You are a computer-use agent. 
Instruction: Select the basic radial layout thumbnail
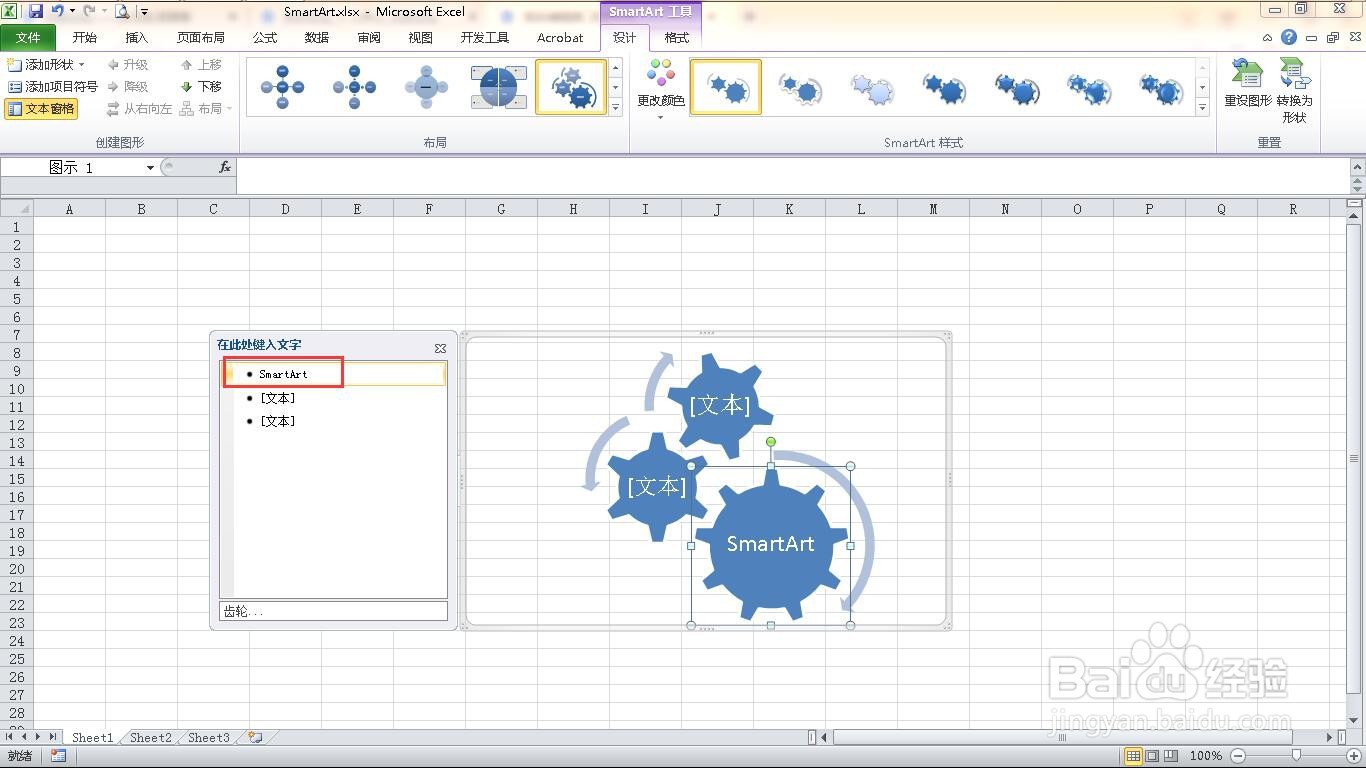point(282,87)
